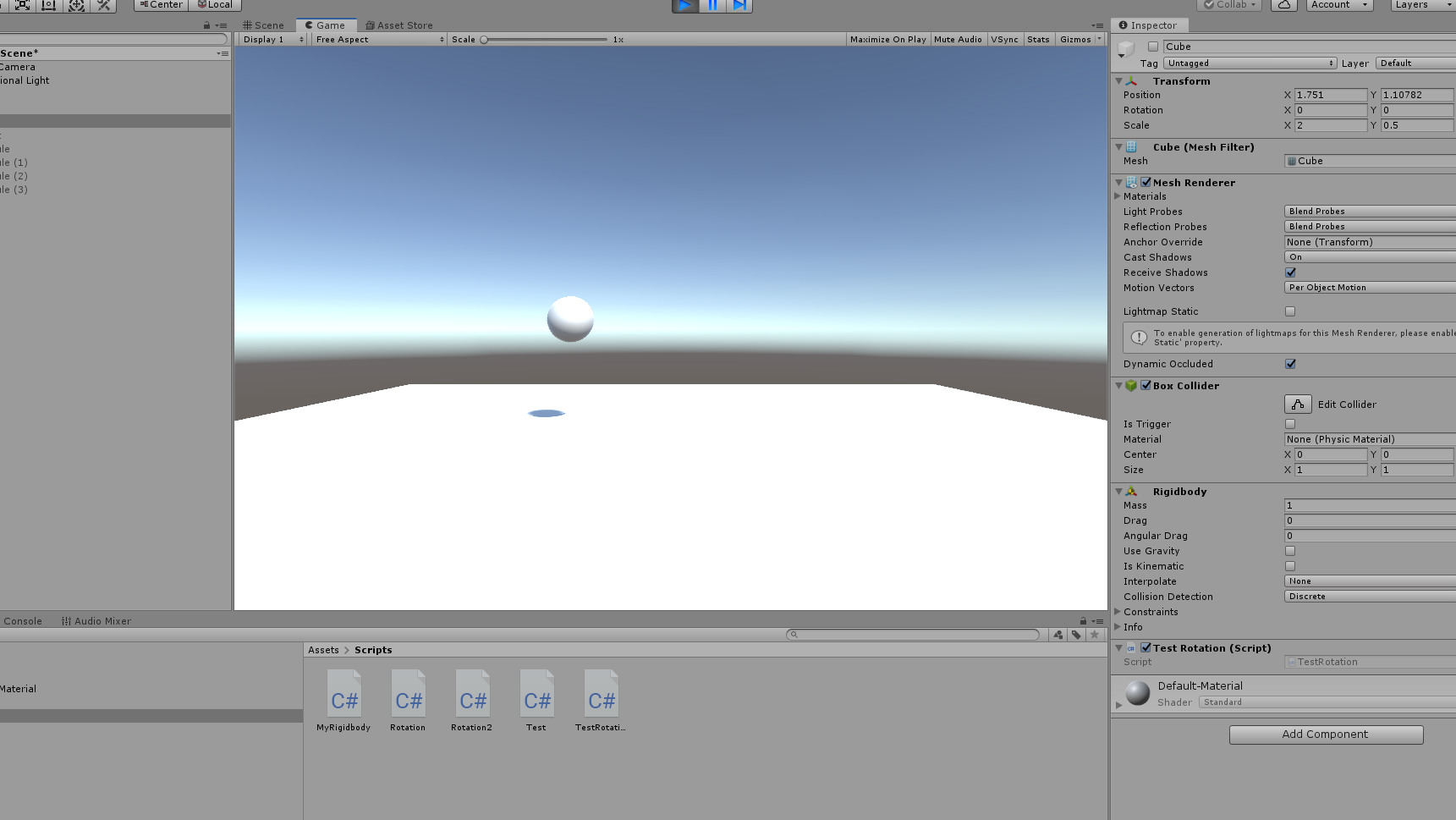Open the Tag dropdown showing Untagged
1456x820 pixels.
tap(1248, 63)
